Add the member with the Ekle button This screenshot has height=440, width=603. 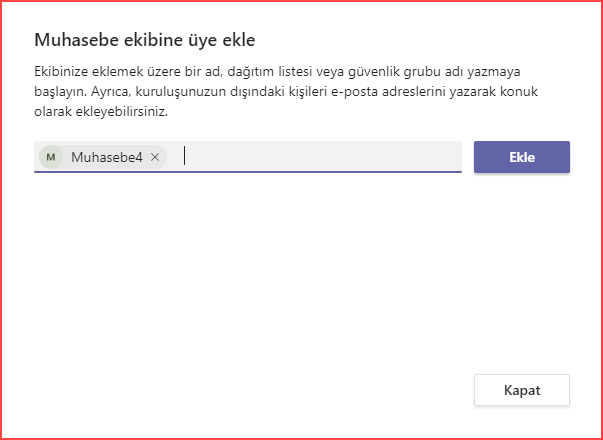click(521, 157)
